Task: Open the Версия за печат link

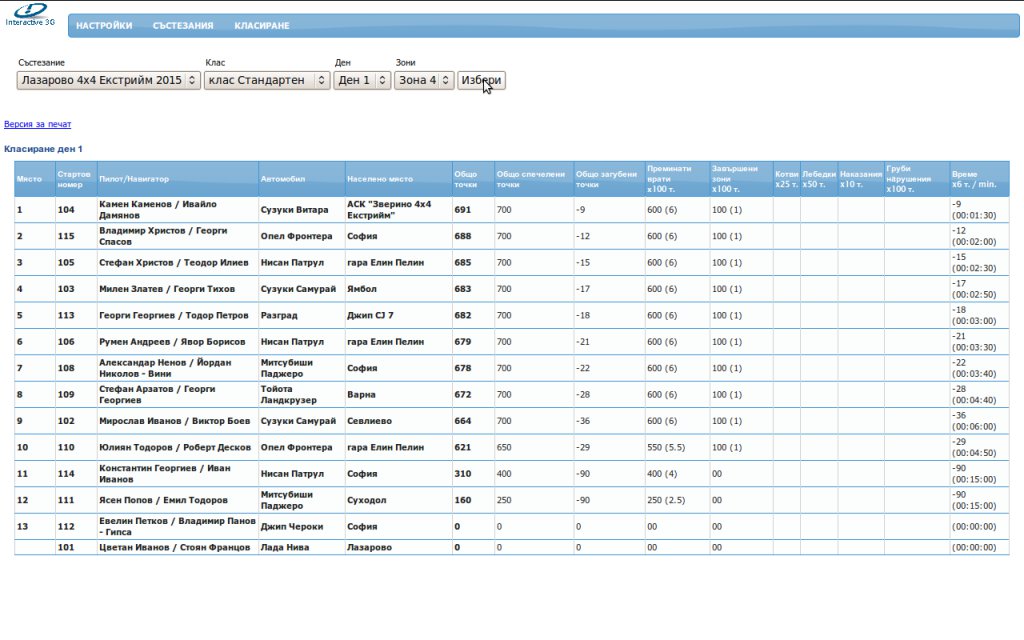Action: click(38, 124)
